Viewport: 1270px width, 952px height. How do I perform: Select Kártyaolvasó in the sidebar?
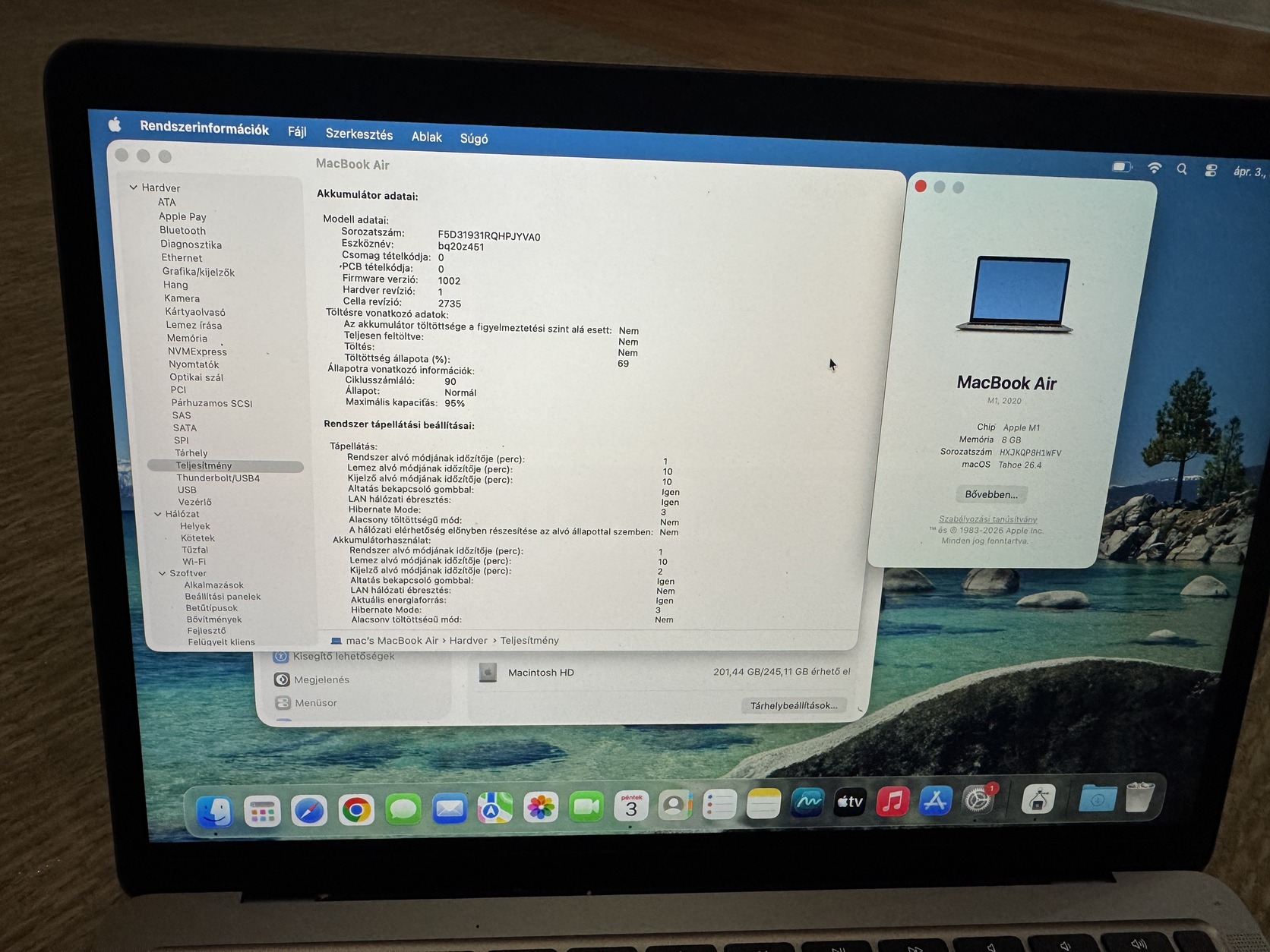tap(195, 312)
